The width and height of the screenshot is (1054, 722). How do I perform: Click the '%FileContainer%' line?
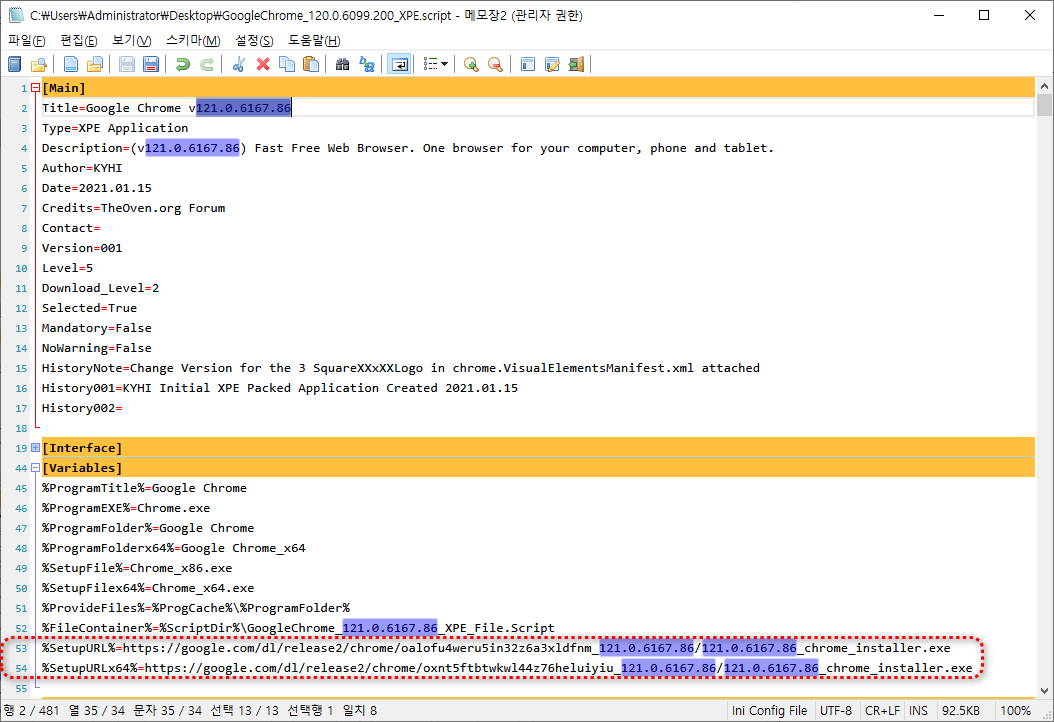point(298,628)
